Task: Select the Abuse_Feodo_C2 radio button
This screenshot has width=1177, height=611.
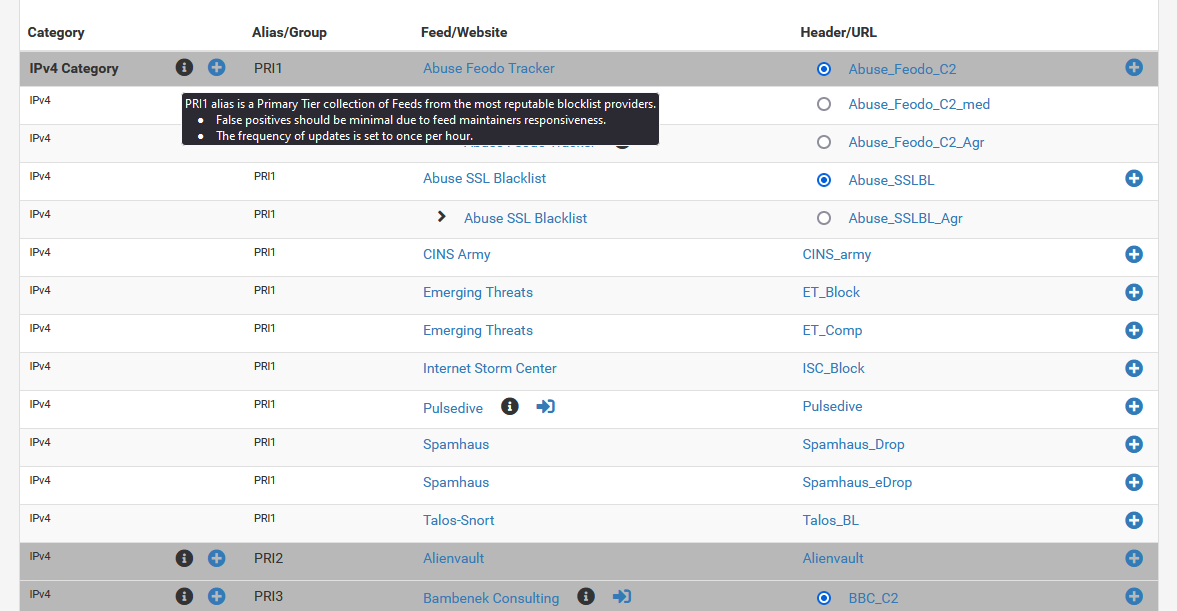Action: 823,69
